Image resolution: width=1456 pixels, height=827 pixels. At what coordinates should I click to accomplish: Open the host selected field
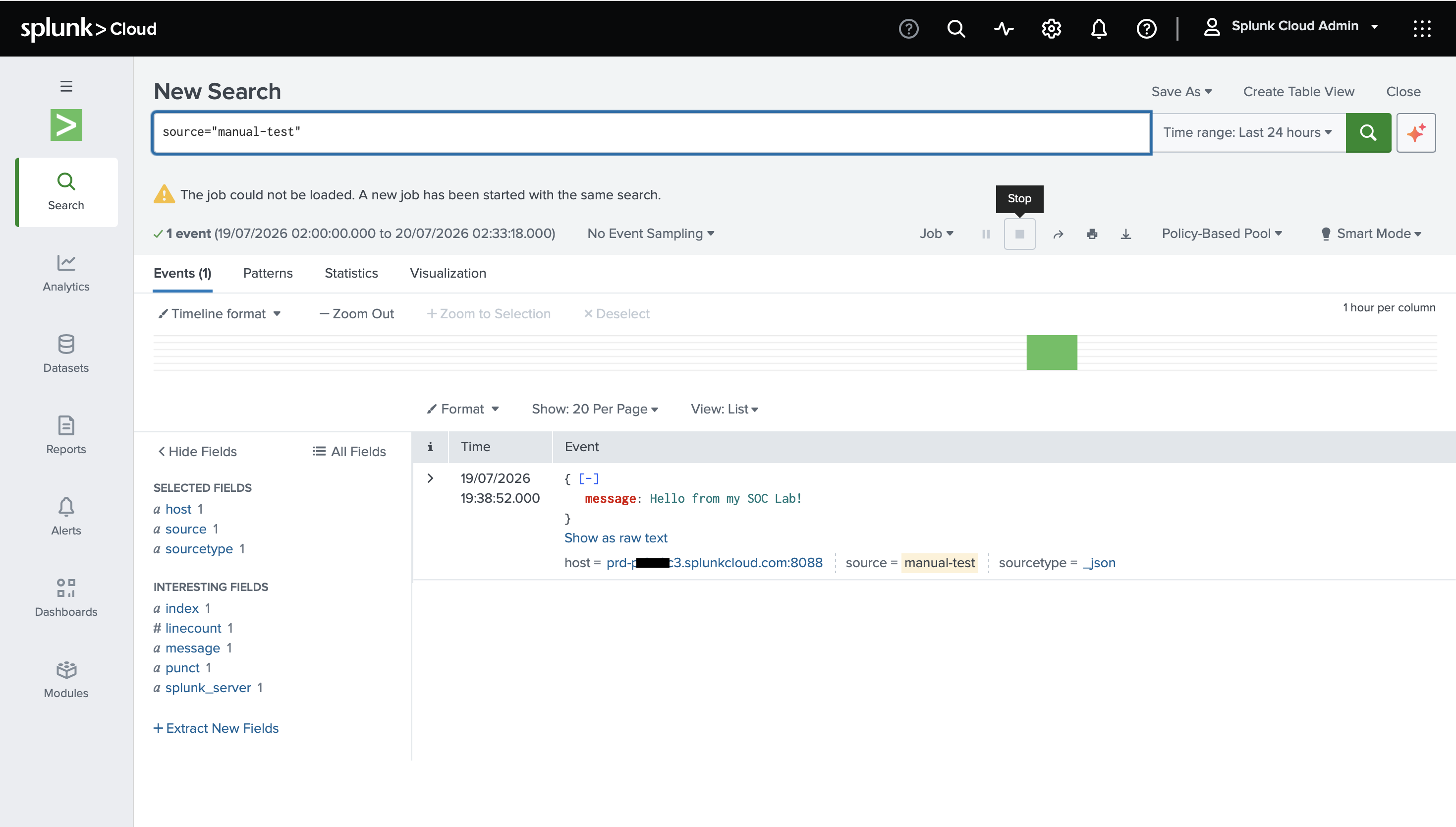click(178, 510)
